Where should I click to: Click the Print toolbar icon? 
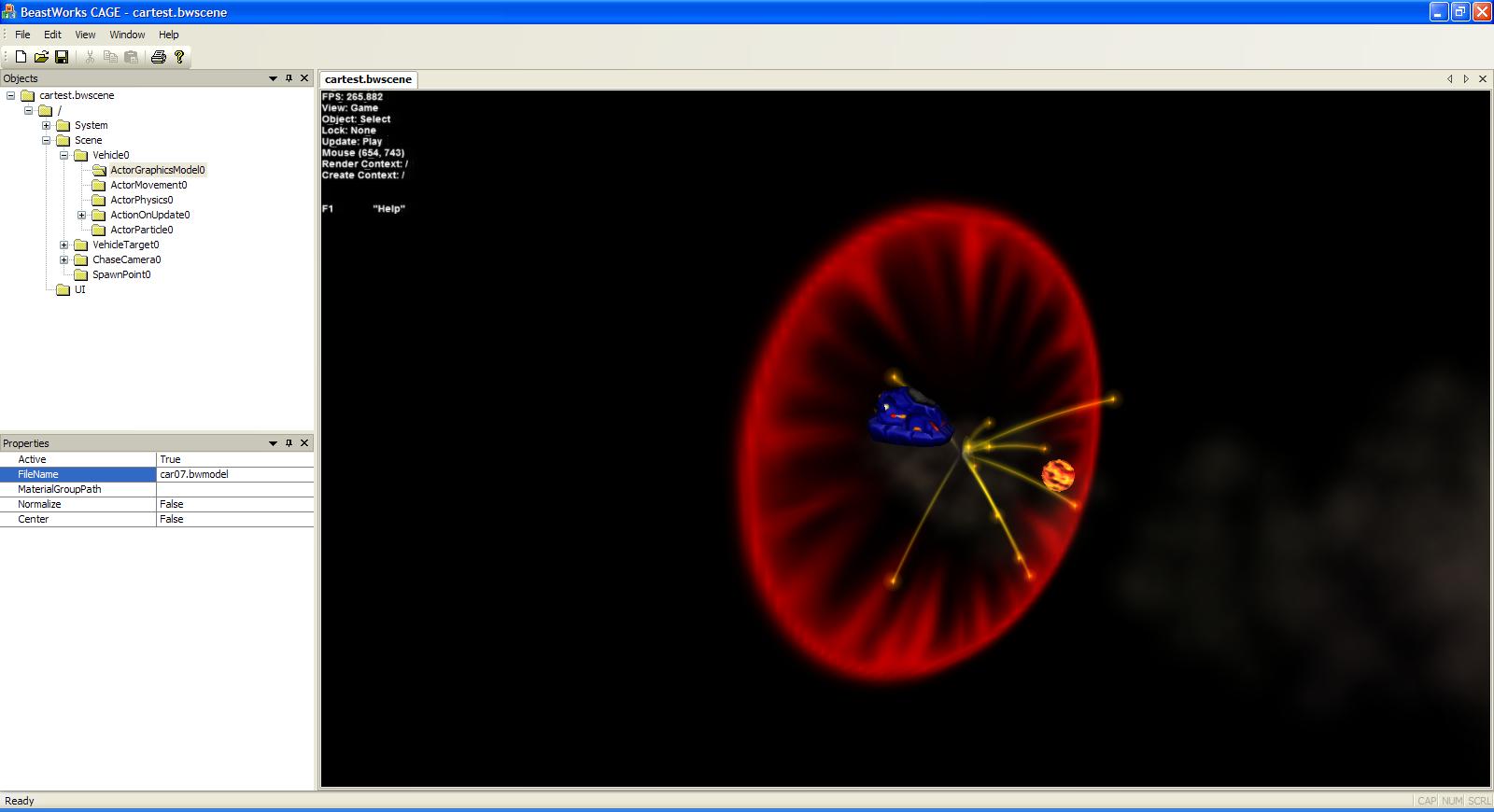[x=158, y=57]
